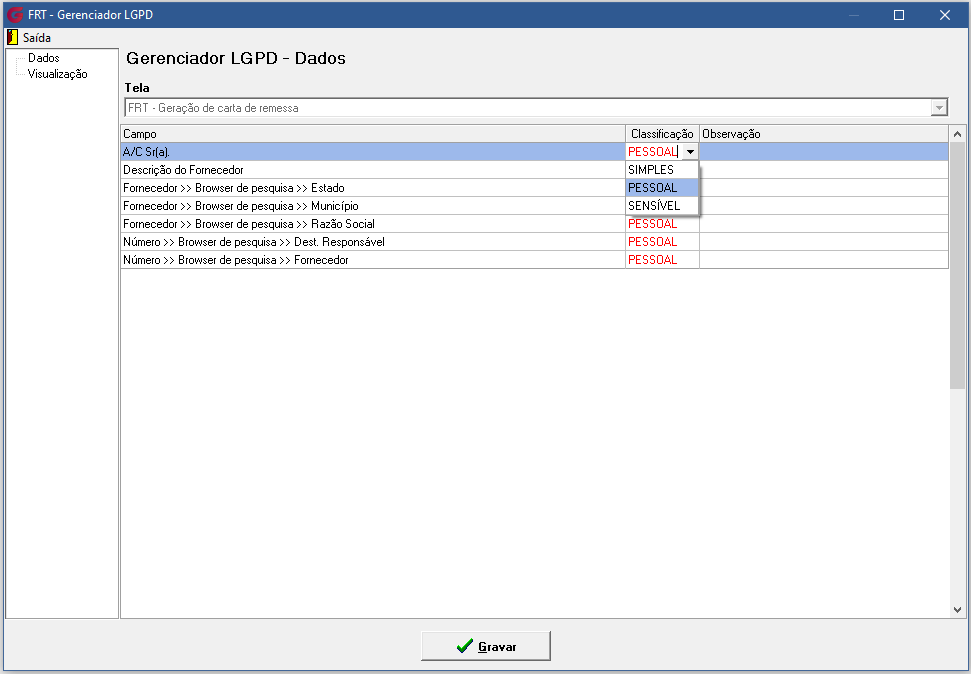
Task: Click the vertical scrollbar thumb in the grid
Action: [957, 266]
